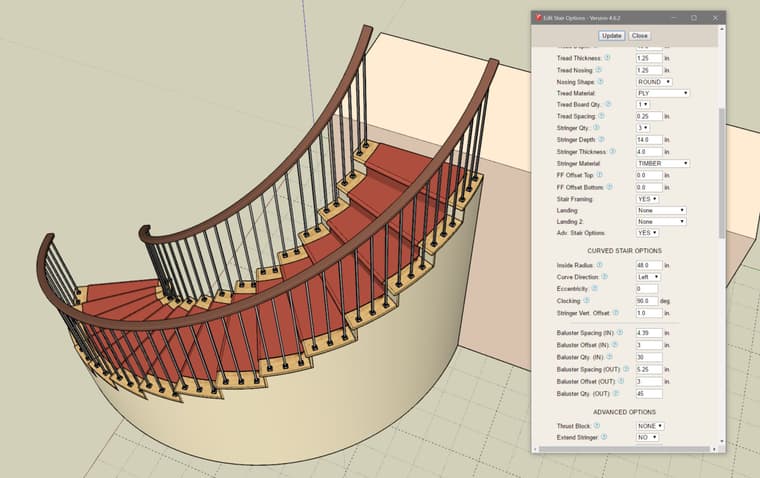Viewport: 760px width, 478px height.
Task: Click the scroll down arrow of dialog
Action: tap(722, 442)
